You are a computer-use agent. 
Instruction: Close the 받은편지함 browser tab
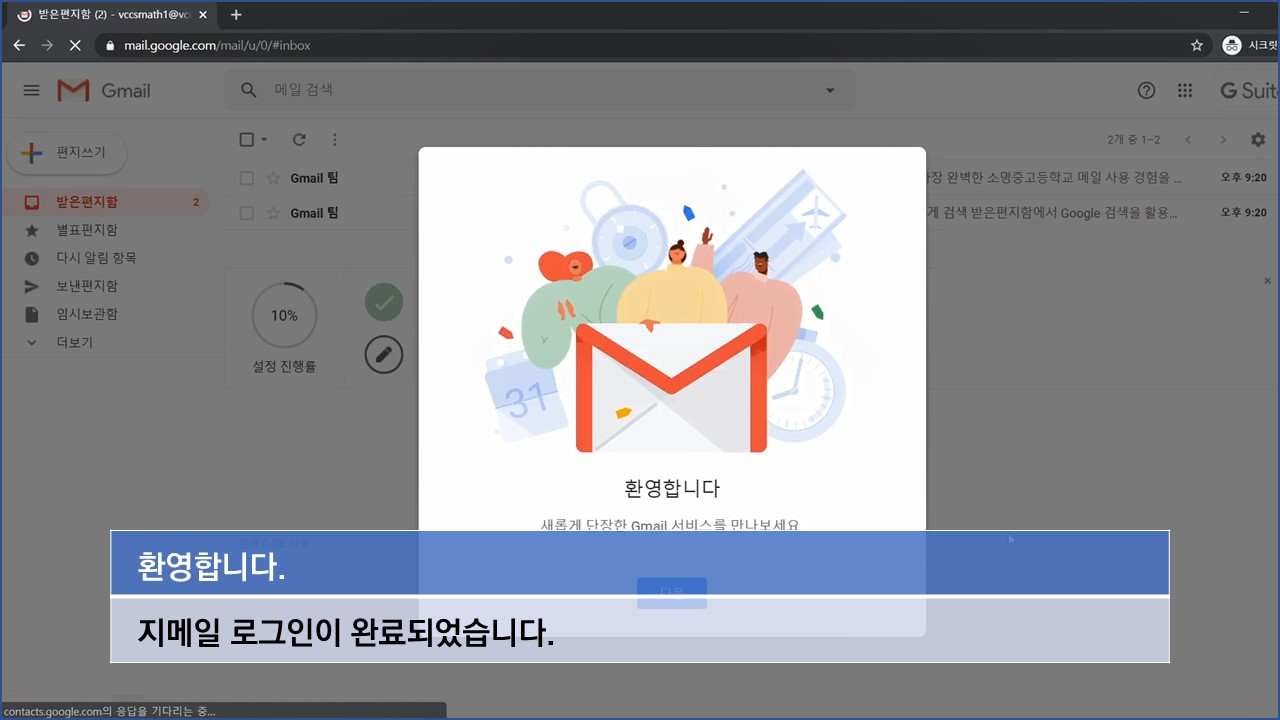click(x=203, y=15)
